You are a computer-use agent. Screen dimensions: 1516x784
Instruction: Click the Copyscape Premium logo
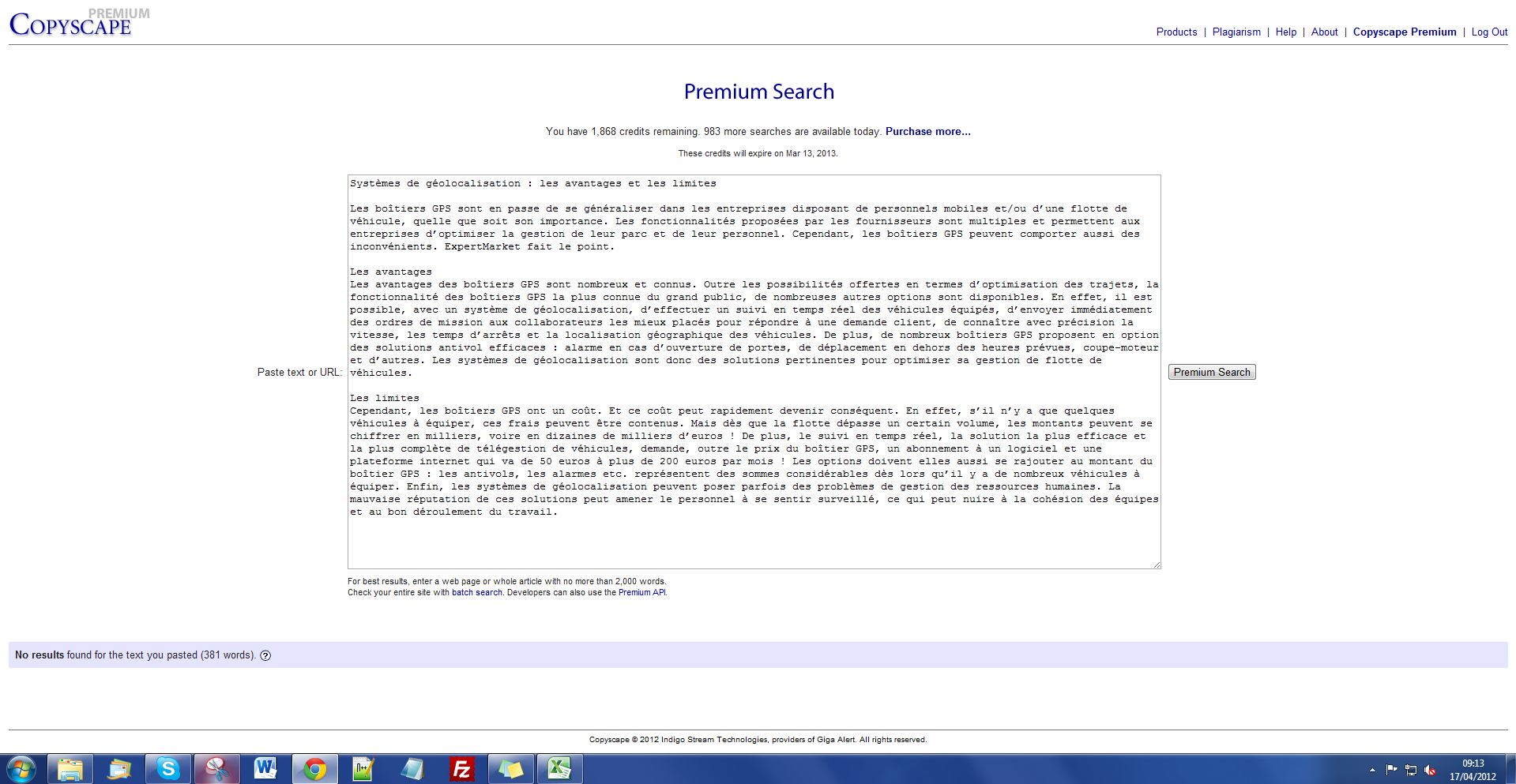71,24
